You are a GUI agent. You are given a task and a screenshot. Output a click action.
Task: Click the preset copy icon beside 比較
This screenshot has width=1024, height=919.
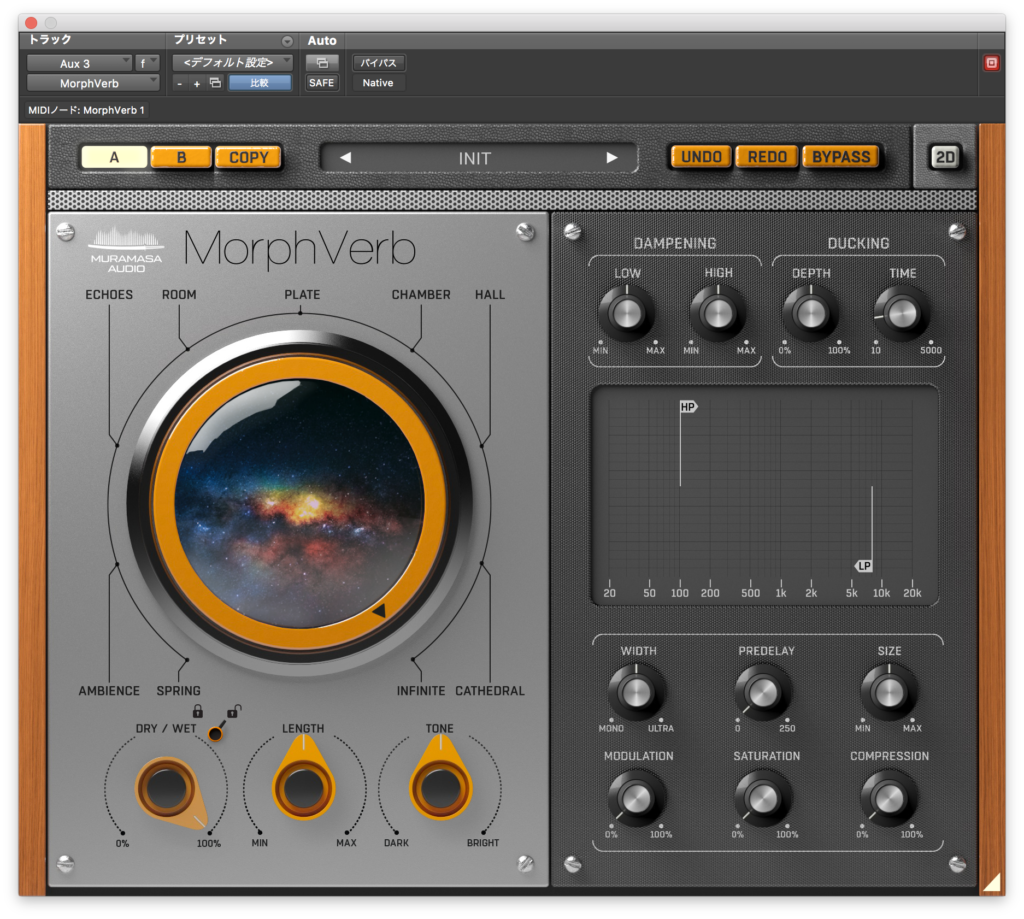pos(213,81)
